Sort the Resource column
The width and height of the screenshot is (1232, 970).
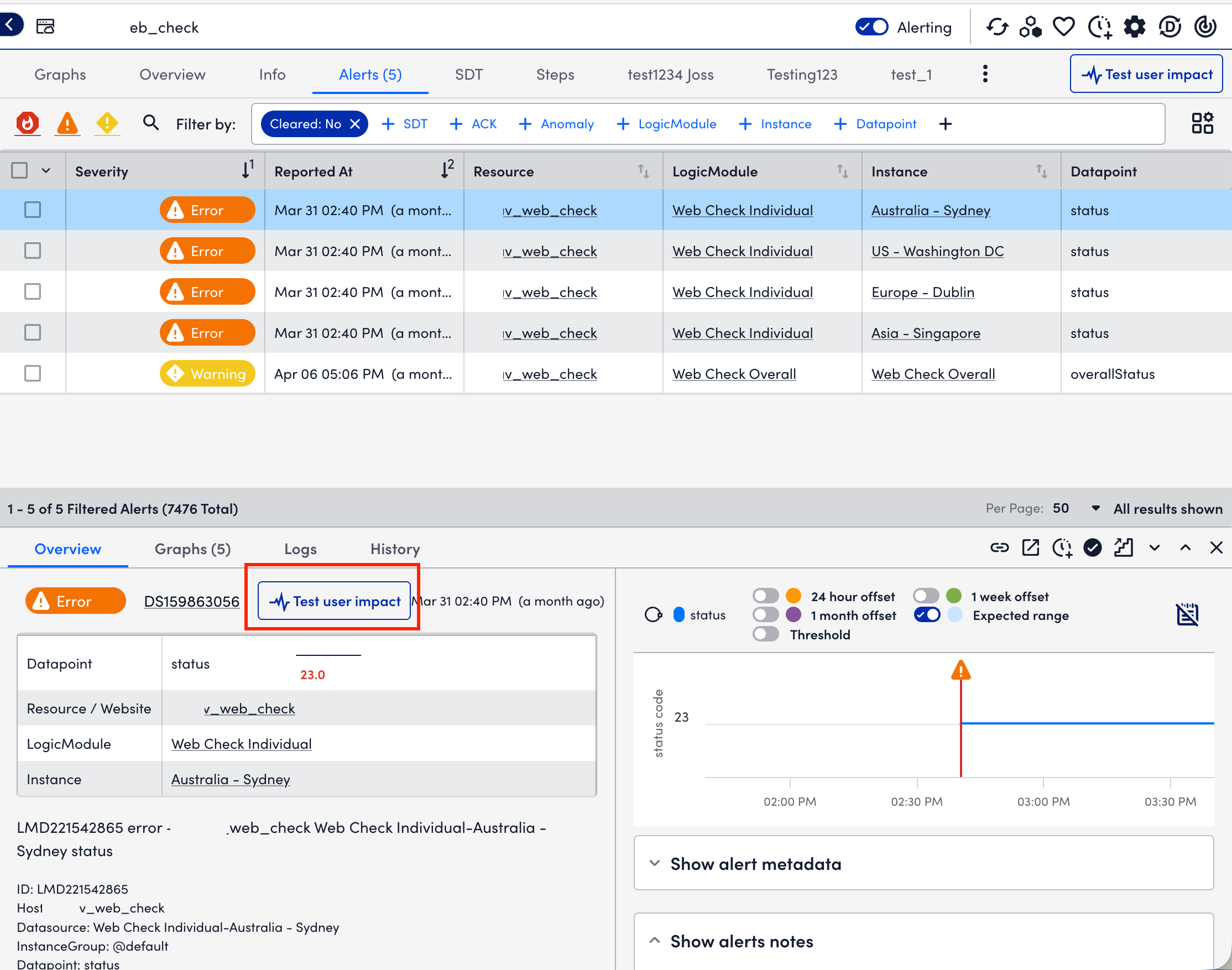643,170
